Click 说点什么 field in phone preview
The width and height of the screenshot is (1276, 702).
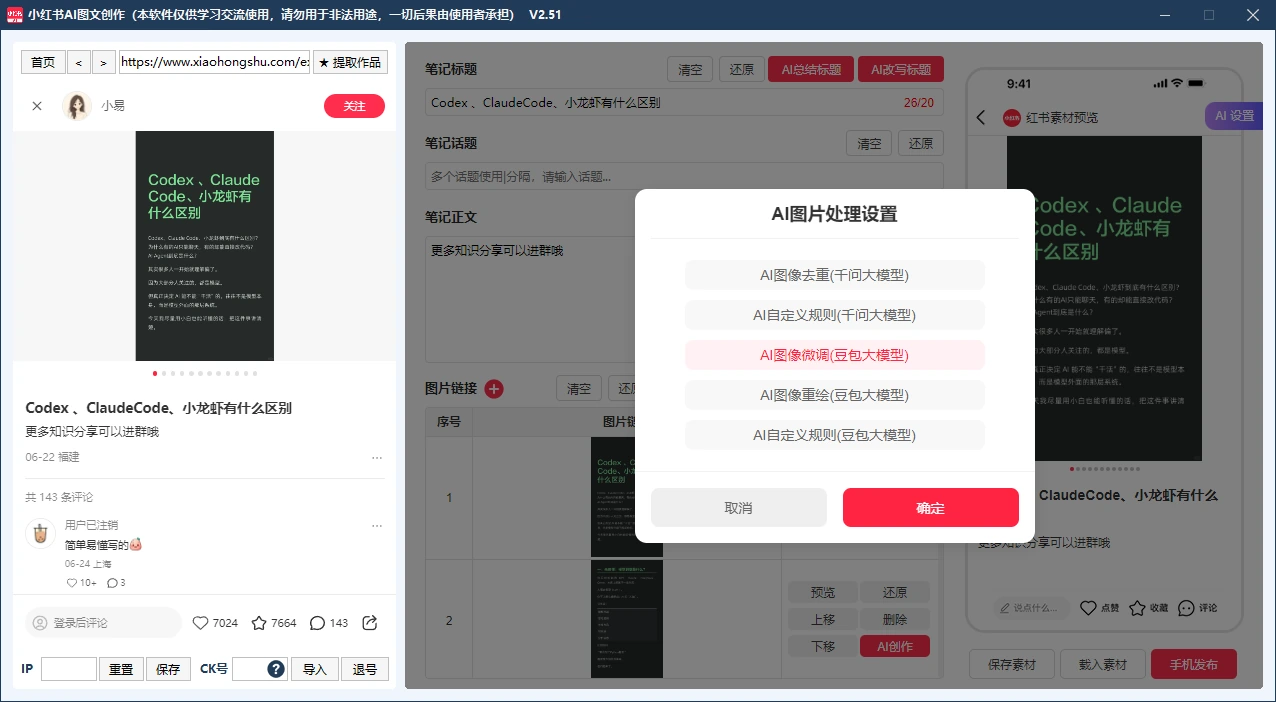coord(1032,607)
